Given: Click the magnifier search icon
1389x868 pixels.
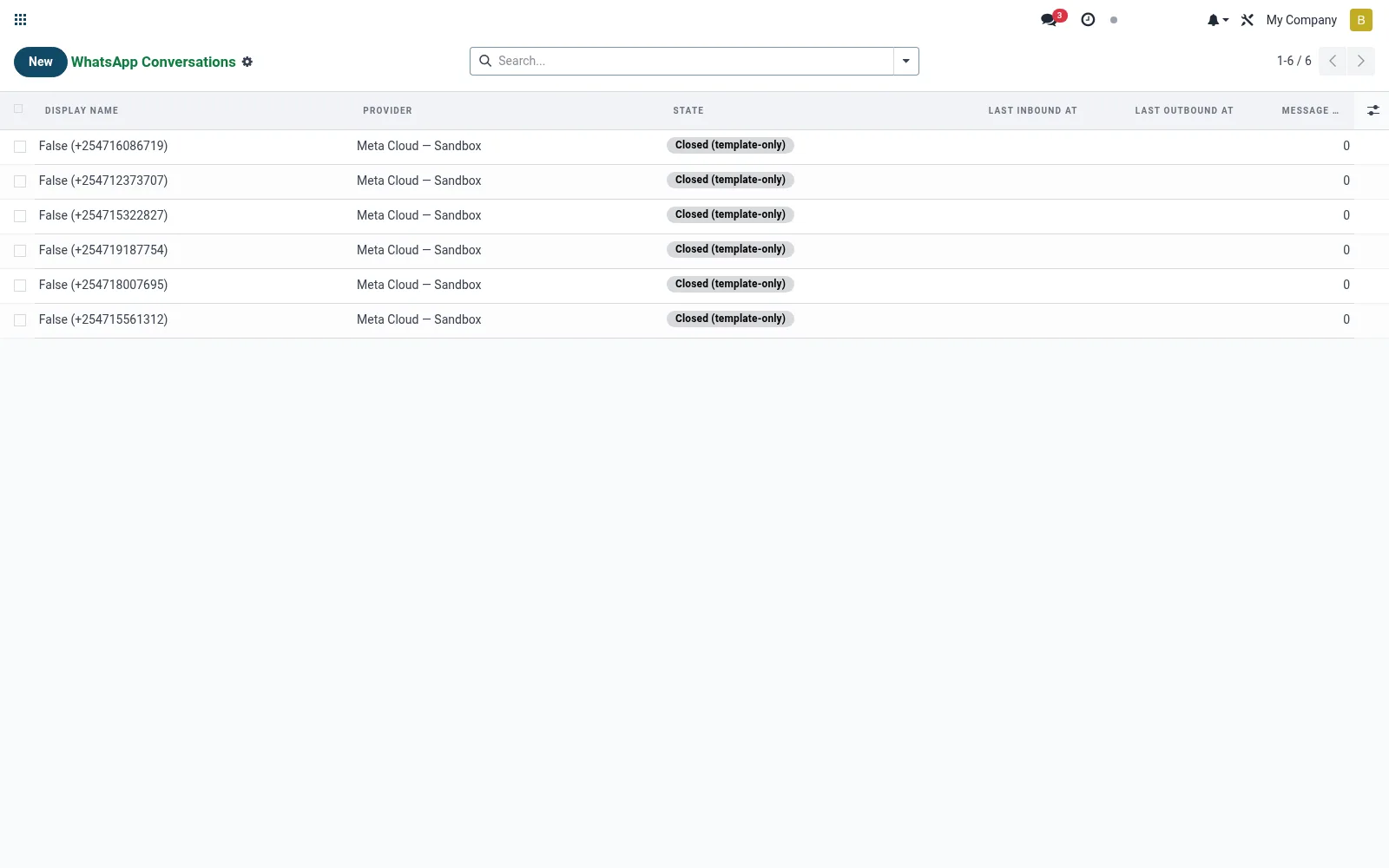Looking at the screenshot, I should coord(485,61).
